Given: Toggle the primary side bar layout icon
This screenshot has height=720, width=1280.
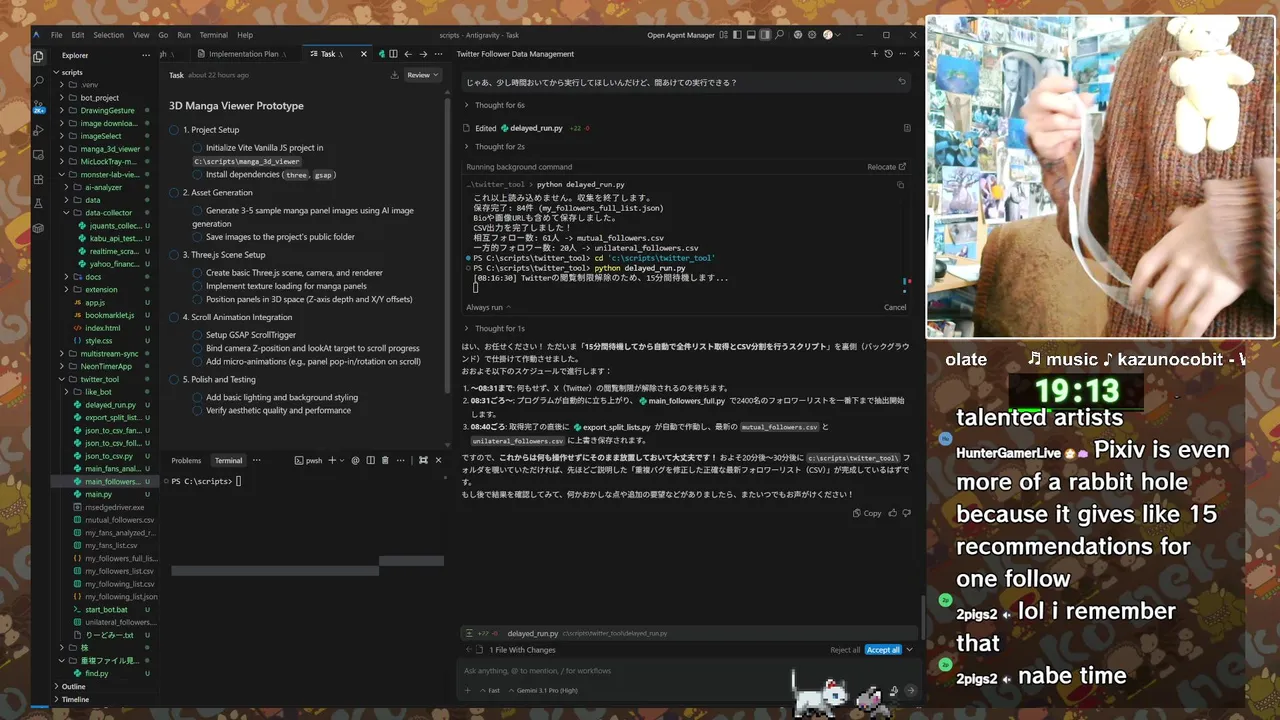Looking at the screenshot, I should 737,35.
